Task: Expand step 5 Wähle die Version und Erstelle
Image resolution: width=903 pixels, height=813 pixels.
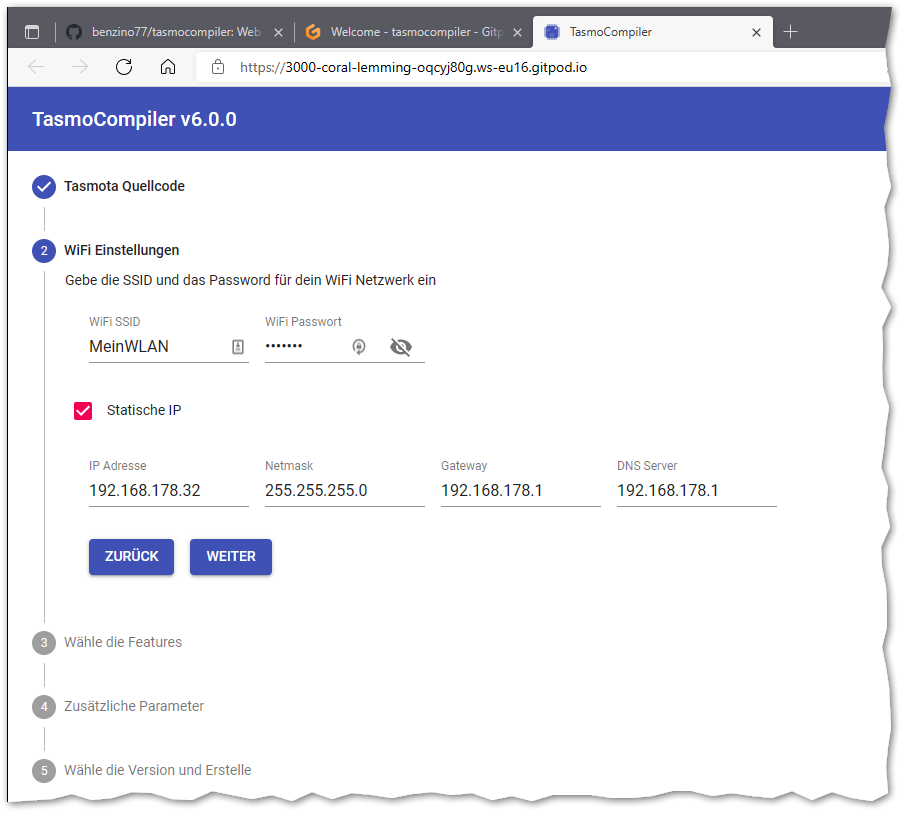Action: tap(157, 770)
